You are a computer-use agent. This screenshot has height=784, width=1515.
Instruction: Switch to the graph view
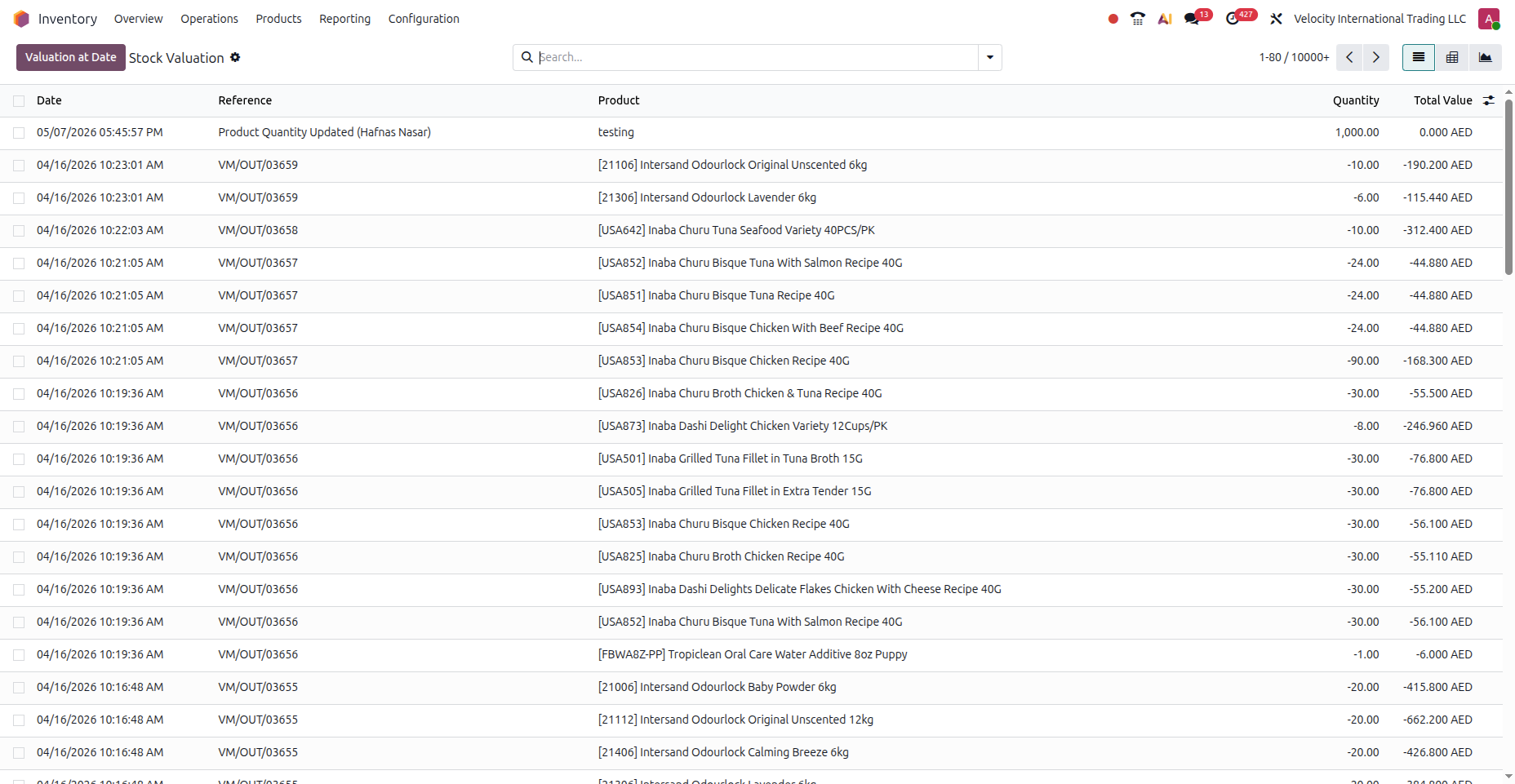(1485, 57)
